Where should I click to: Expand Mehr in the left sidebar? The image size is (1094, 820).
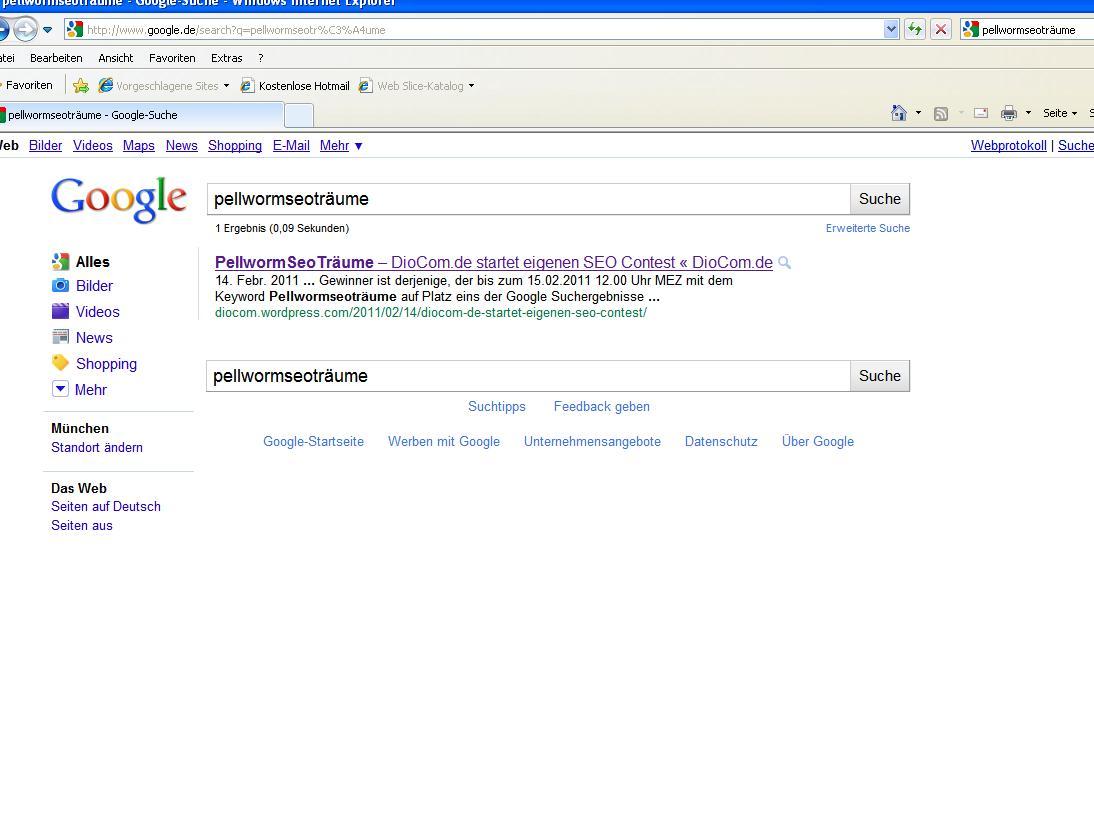tap(80, 389)
